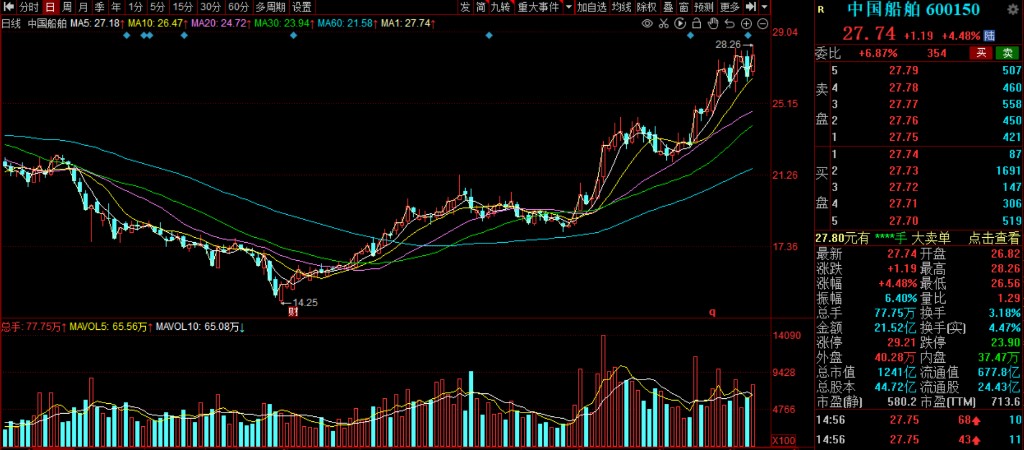This screenshot has height=450, width=1024.
Task: Zoom in with the plus circle icon
Action: [x=747, y=22]
